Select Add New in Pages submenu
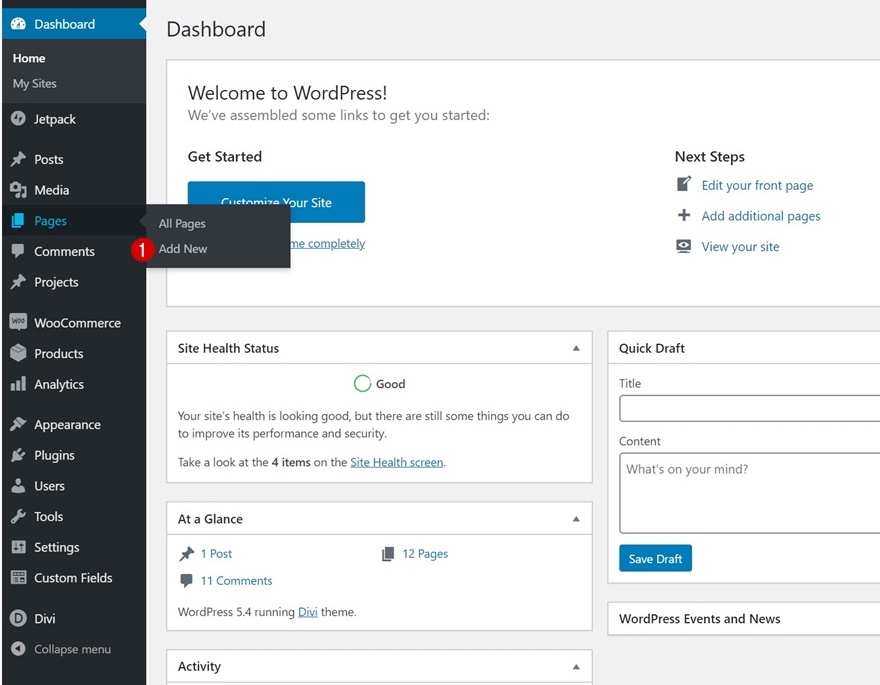Screen dimensions: 880x685 (183, 249)
